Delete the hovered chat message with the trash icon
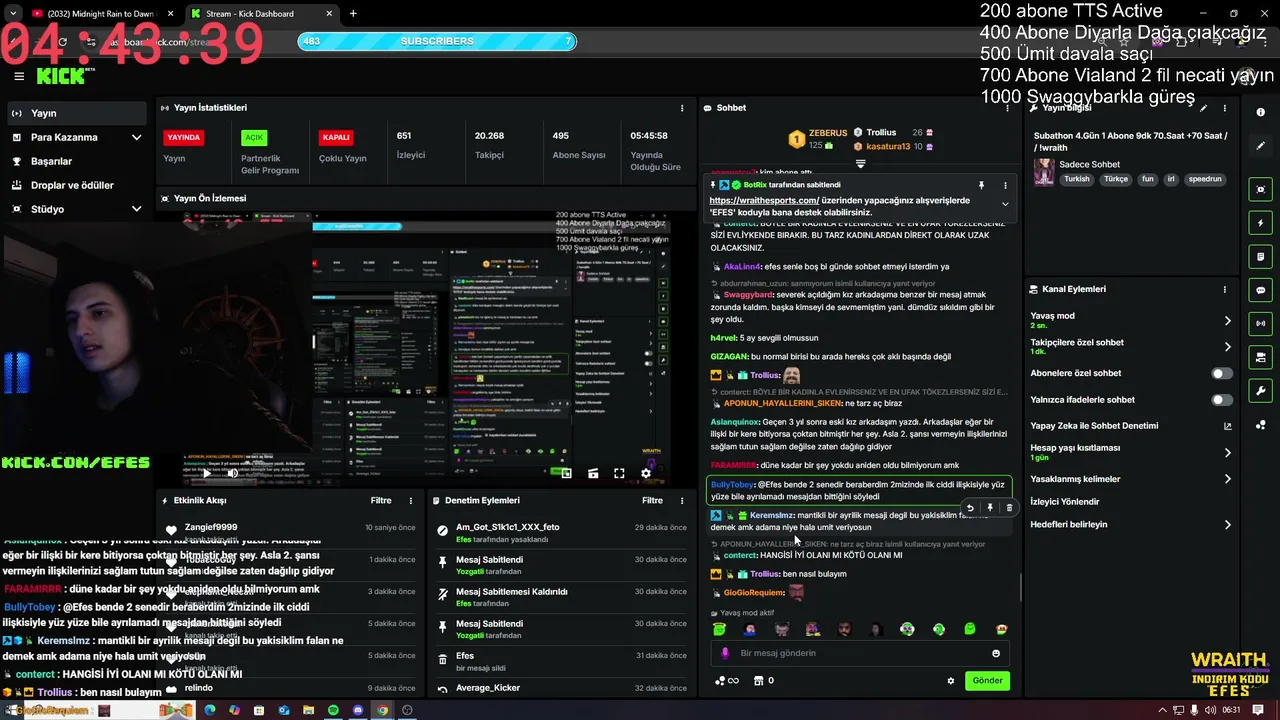The height and width of the screenshot is (720, 1280). point(1008,508)
